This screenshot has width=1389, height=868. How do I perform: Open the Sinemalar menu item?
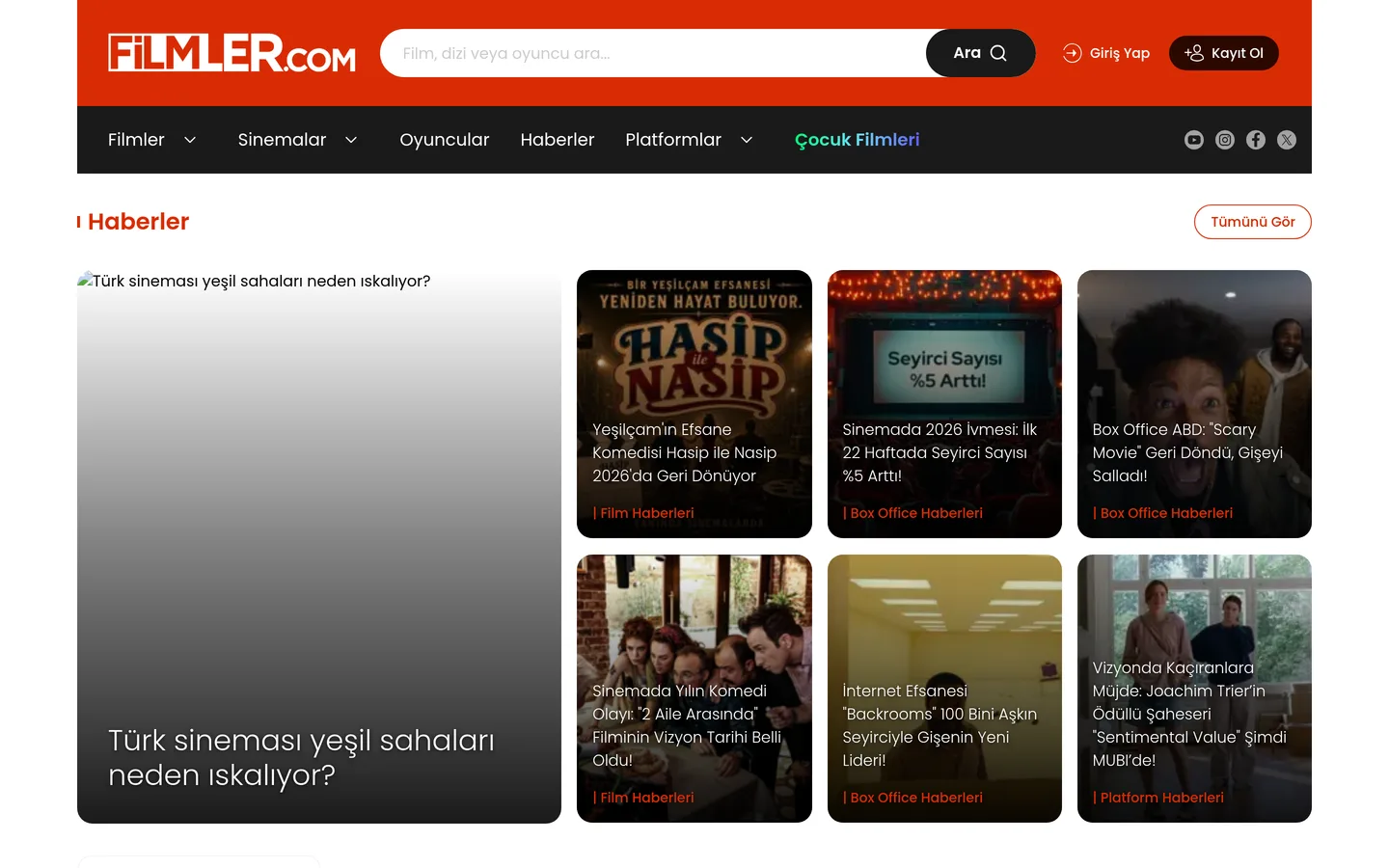click(282, 140)
